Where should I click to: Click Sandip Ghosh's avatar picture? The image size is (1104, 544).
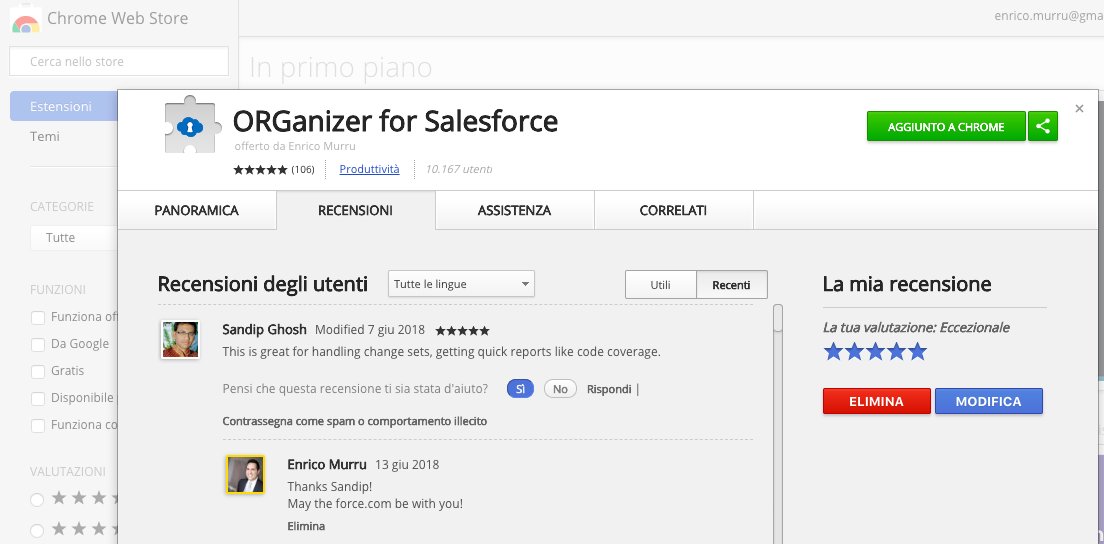click(180, 339)
